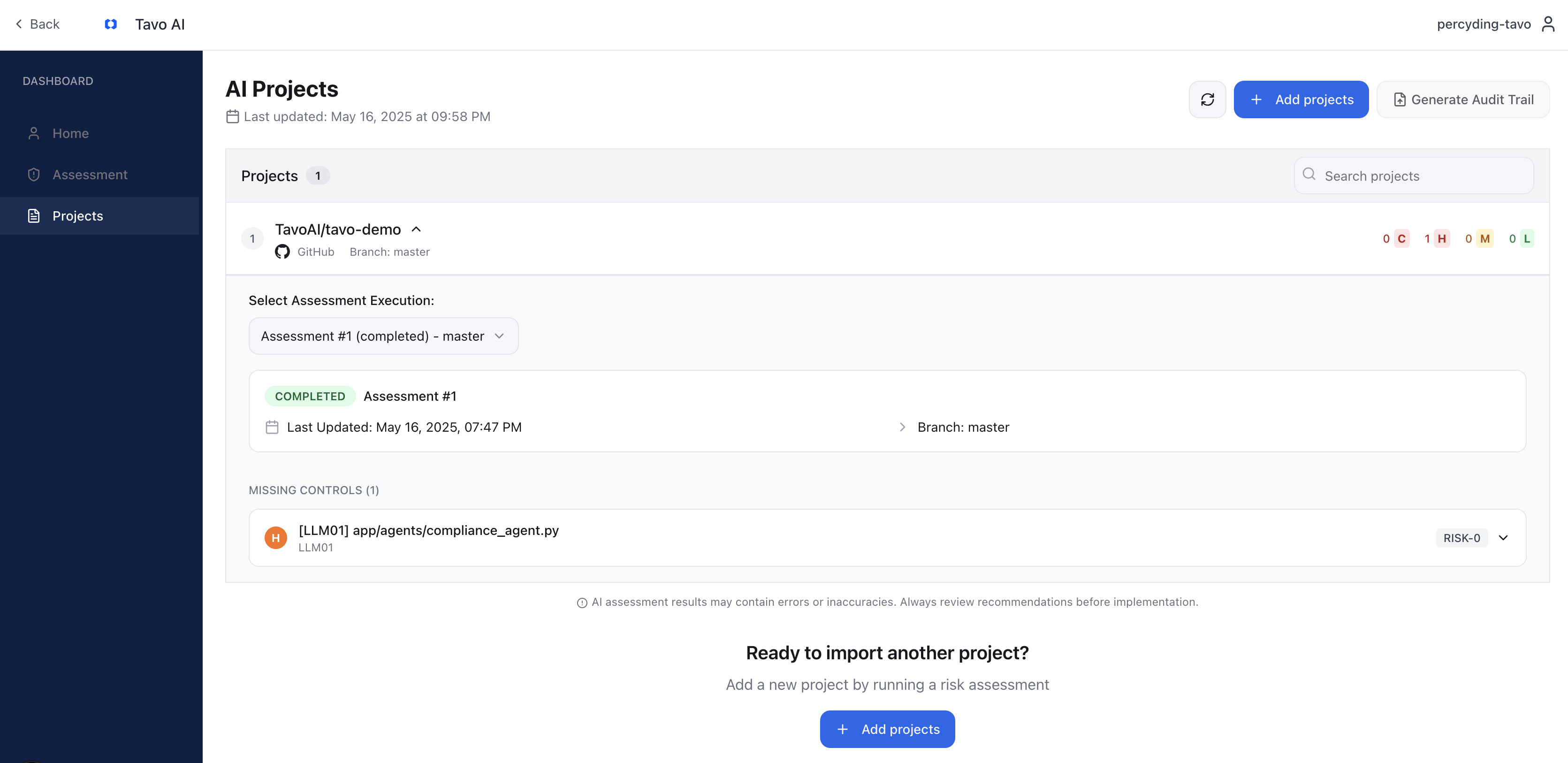Click Generate Audit Trail button
The image size is (1568, 763).
click(x=1463, y=99)
